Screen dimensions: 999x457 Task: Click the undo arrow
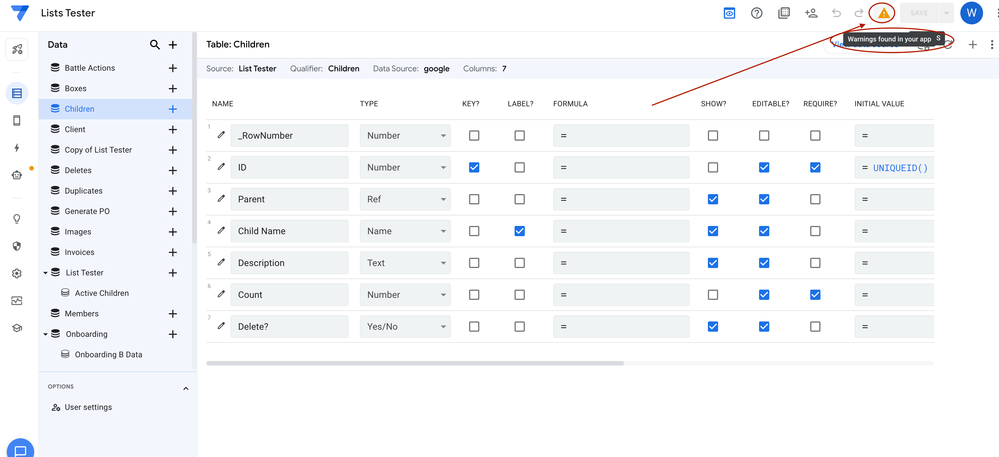click(x=837, y=13)
